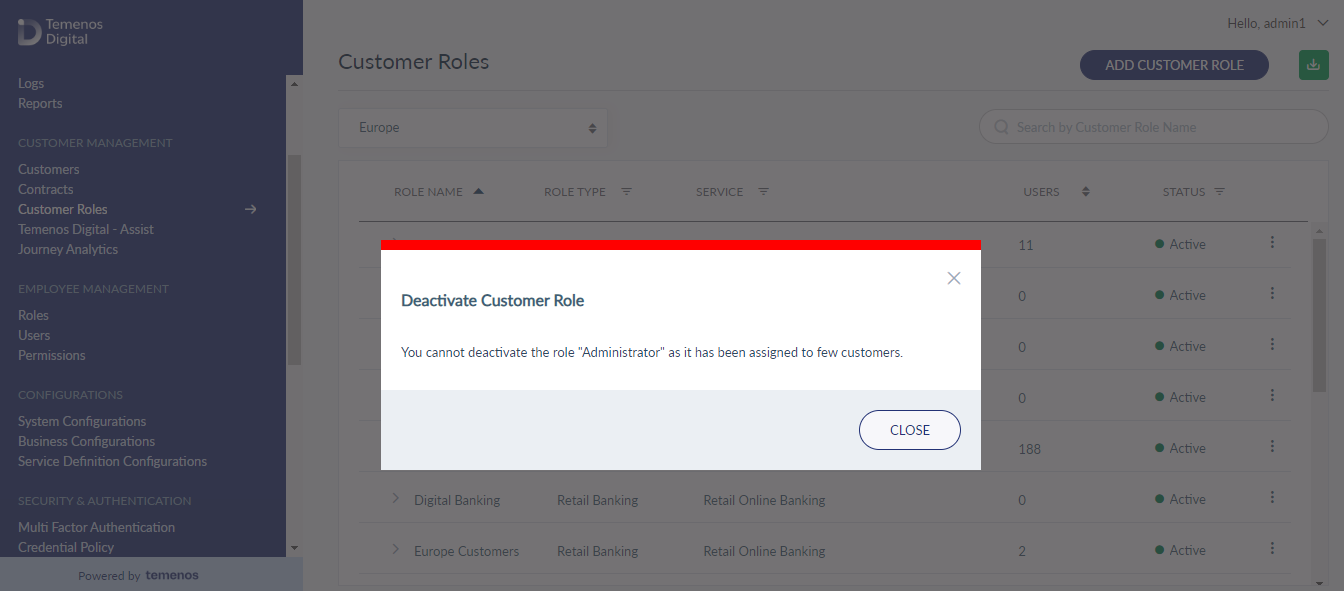Click the Temenos Digital logo
The image size is (1344, 591).
pos(60,31)
